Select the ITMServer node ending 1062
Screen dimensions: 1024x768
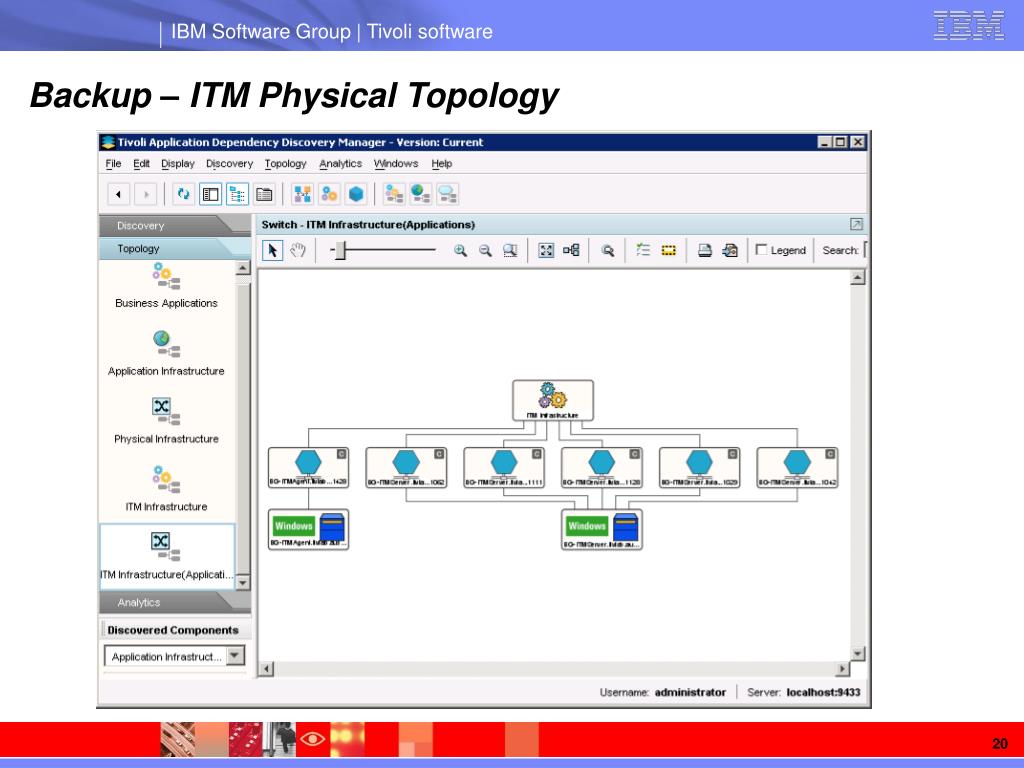[x=406, y=467]
